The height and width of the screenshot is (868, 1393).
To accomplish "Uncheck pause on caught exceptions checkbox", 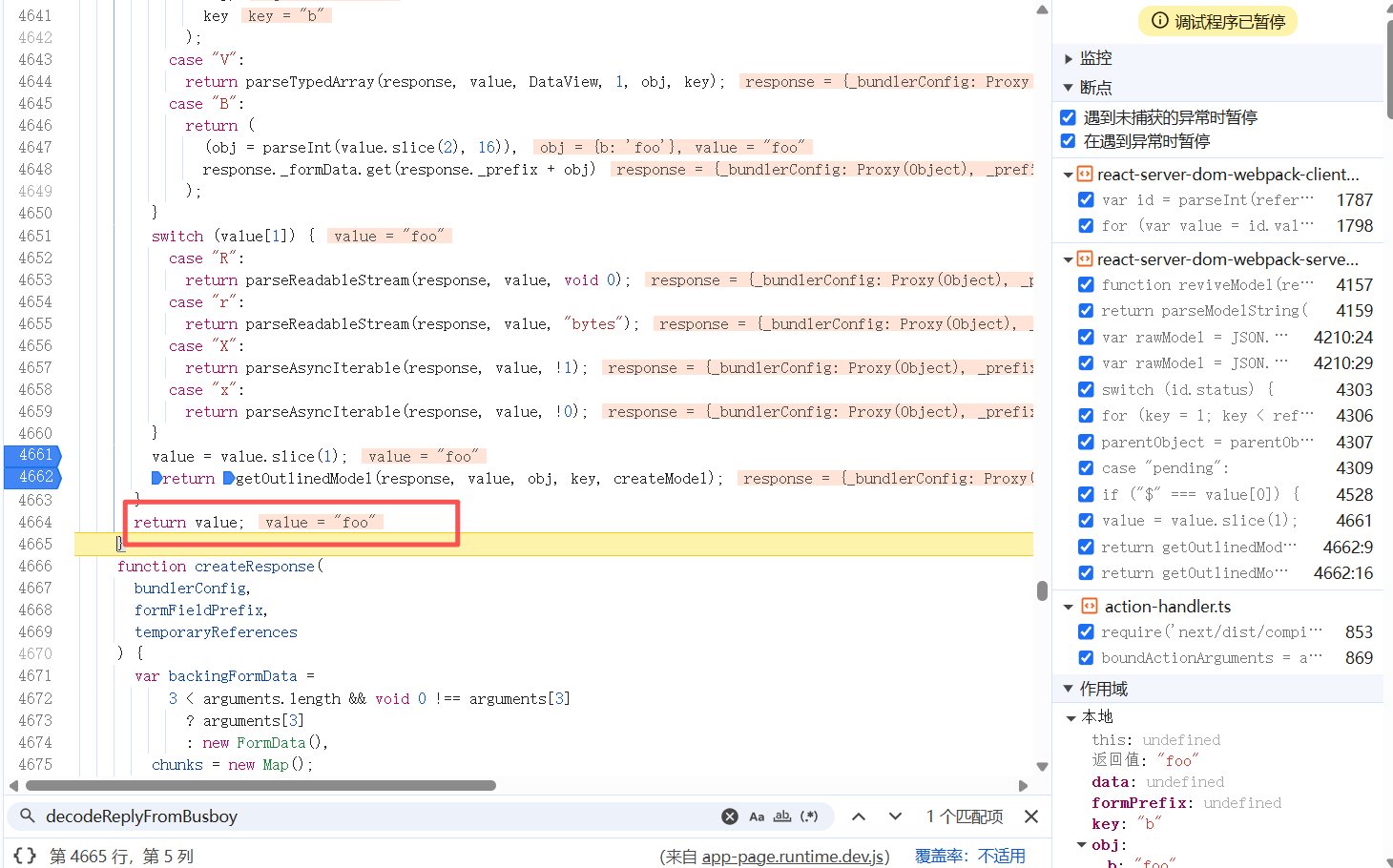I will pos(1069,141).
